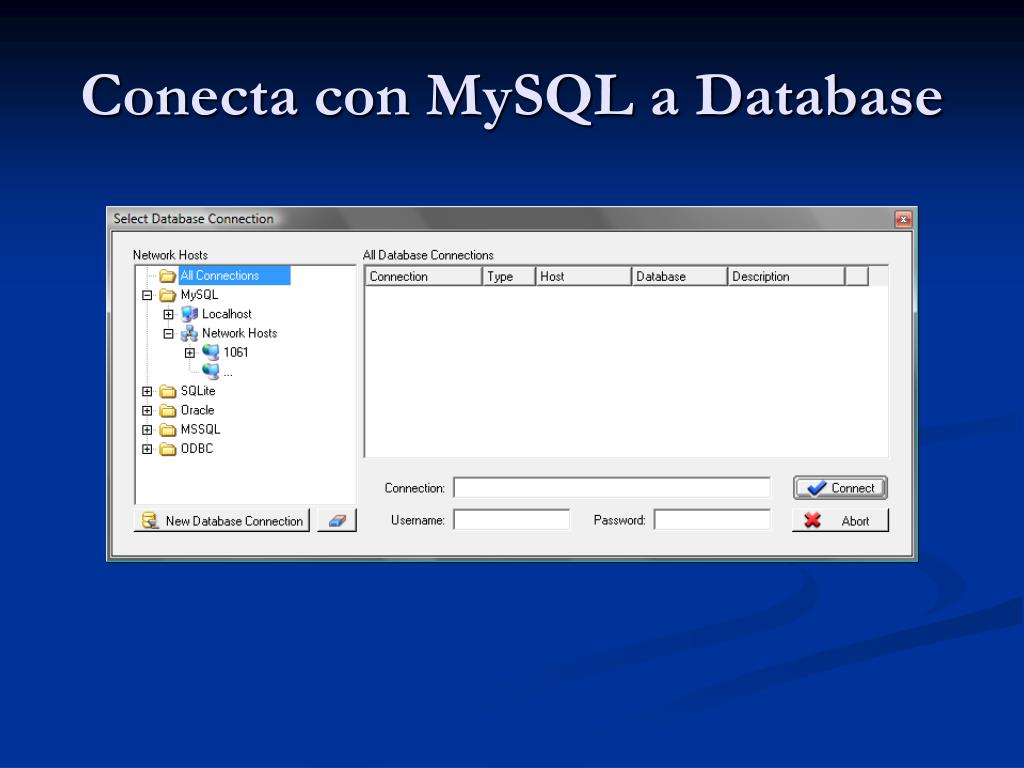Click the Oracle folder icon
This screenshot has width=1024, height=768.
pyautogui.click(x=168, y=411)
